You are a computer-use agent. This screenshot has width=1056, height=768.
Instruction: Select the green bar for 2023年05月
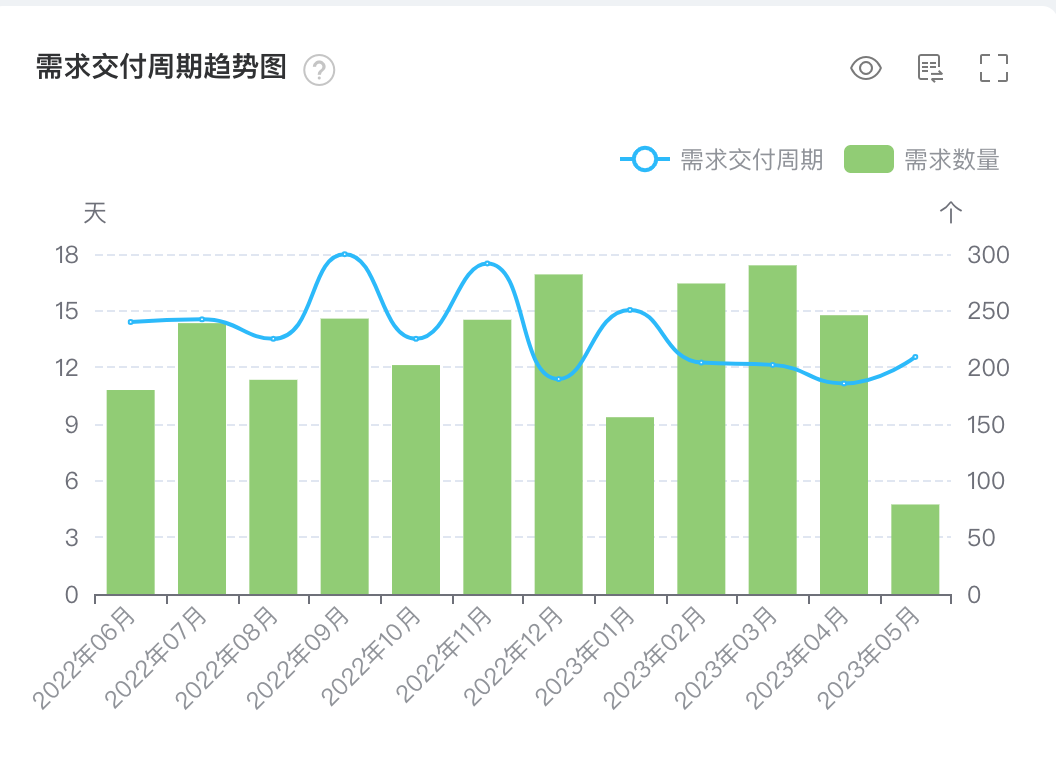click(915, 549)
